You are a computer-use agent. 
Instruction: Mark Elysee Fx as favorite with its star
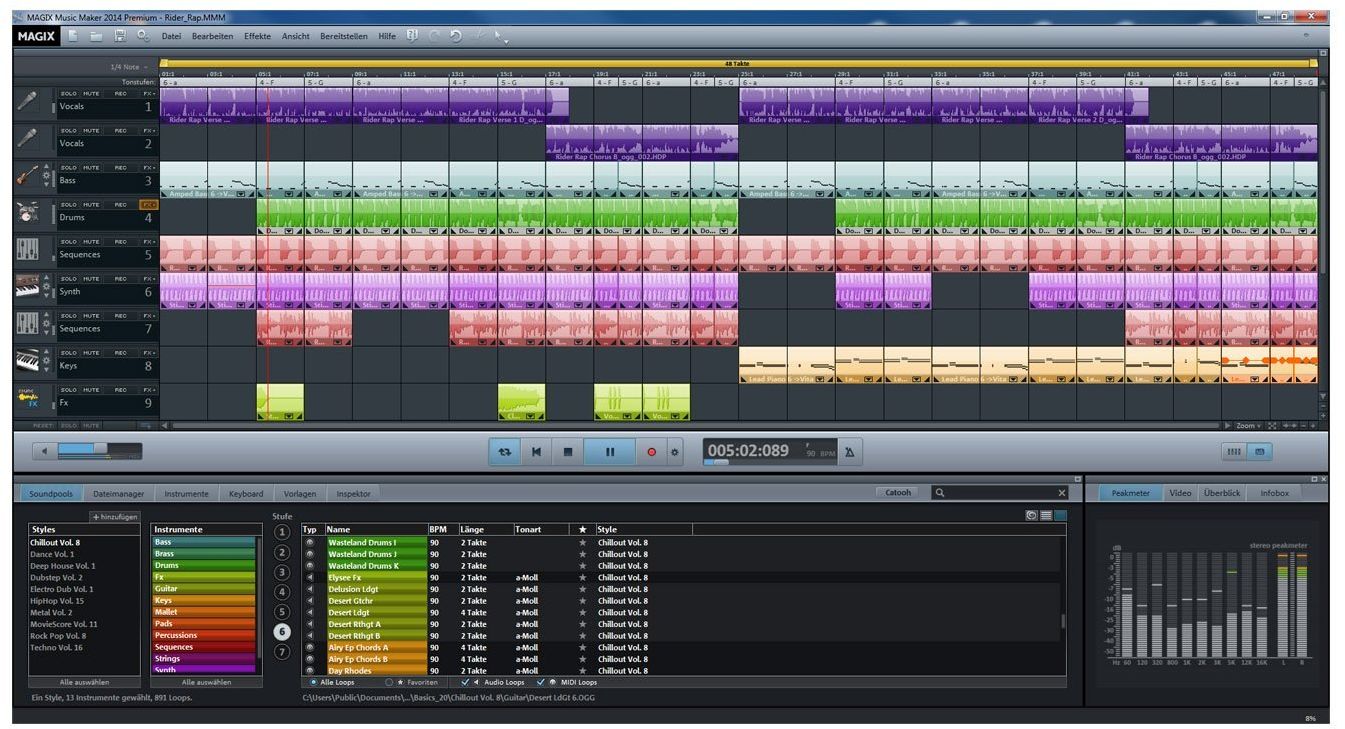tap(583, 577)
